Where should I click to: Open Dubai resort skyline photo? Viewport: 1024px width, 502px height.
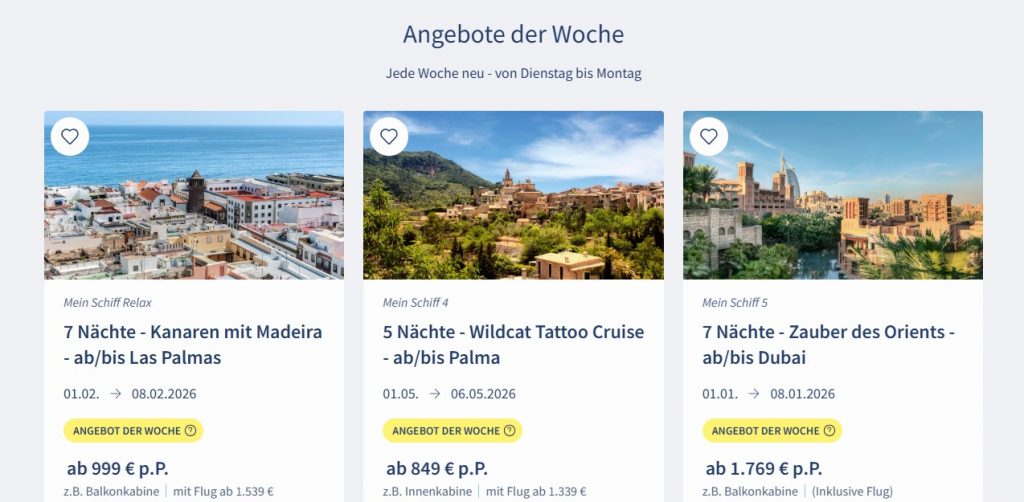point(833,210)
